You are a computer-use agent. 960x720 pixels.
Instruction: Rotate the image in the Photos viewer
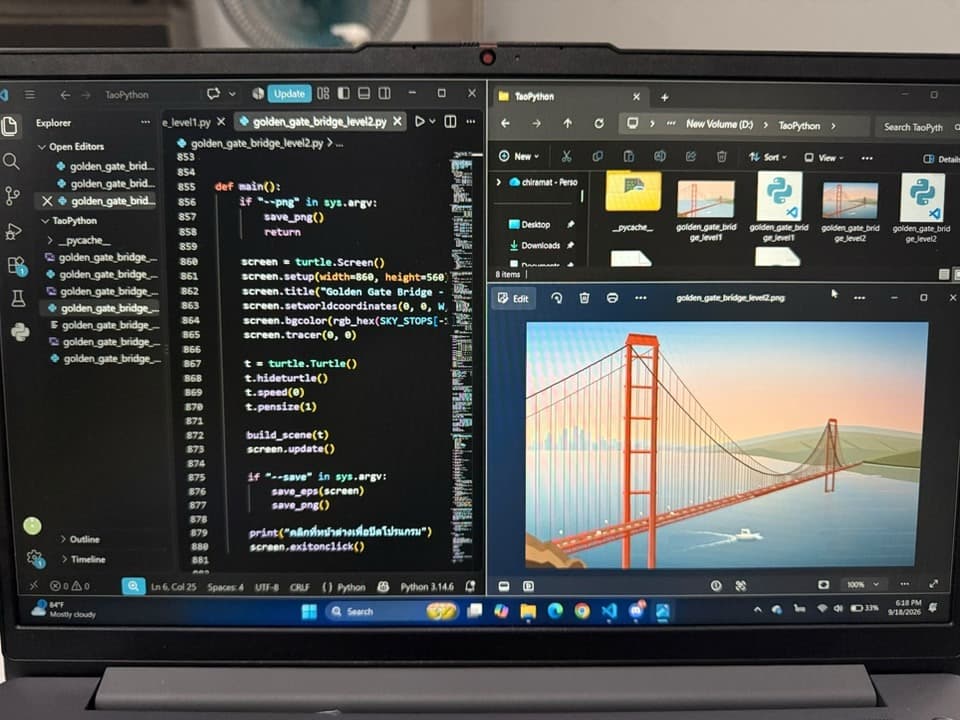click(557, 298)
